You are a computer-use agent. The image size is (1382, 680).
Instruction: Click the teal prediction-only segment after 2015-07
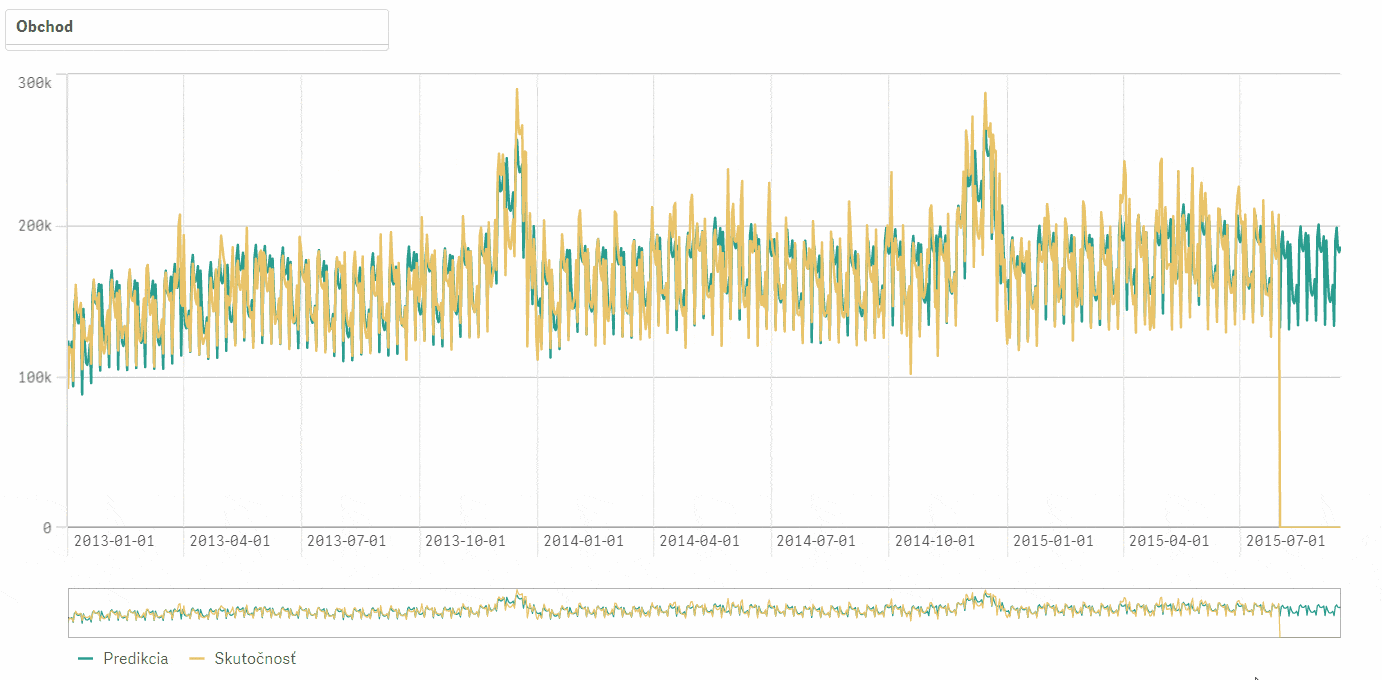tap(1311, 275)
